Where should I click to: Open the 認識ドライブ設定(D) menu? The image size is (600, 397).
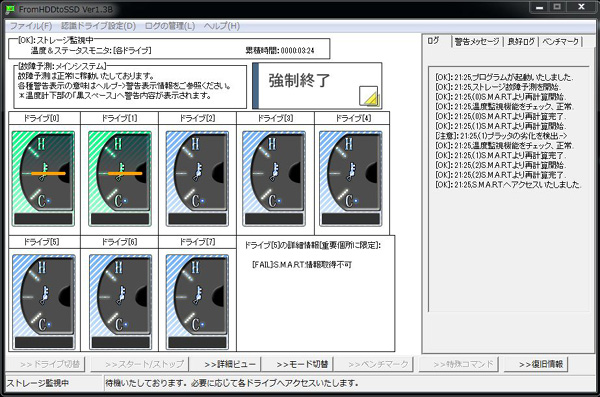coord(98,26)
